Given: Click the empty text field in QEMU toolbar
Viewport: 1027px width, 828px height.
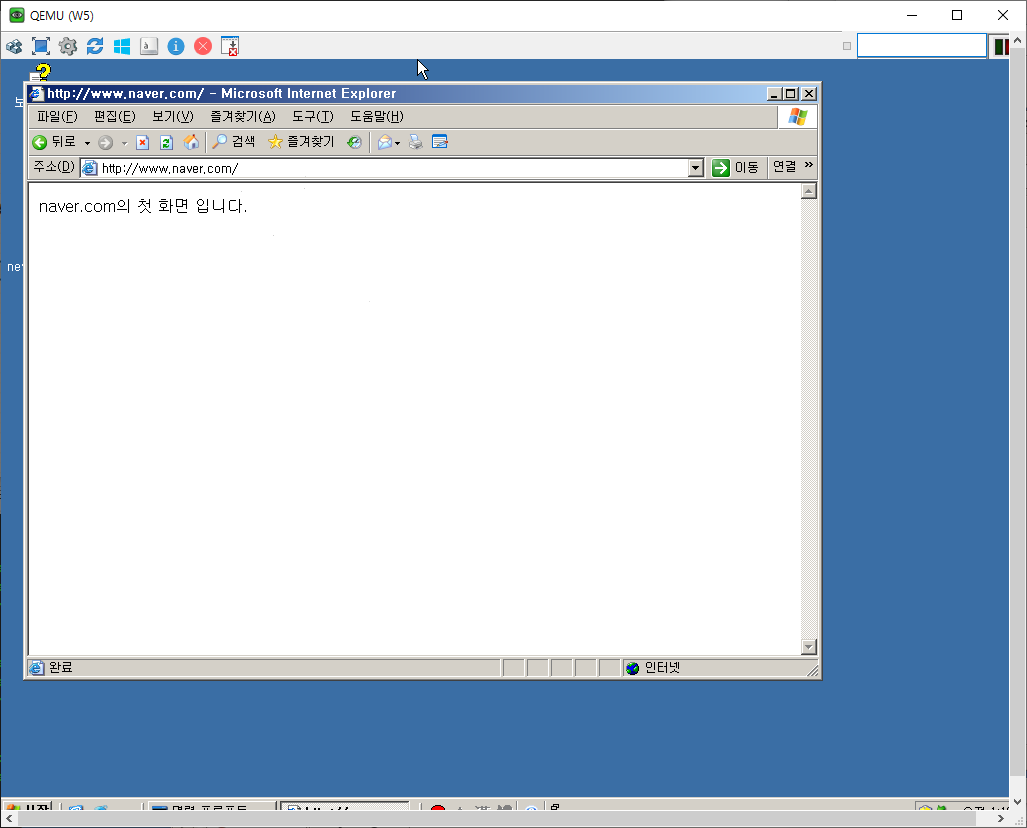Looking at the screenshot, I should coord(922,46).
